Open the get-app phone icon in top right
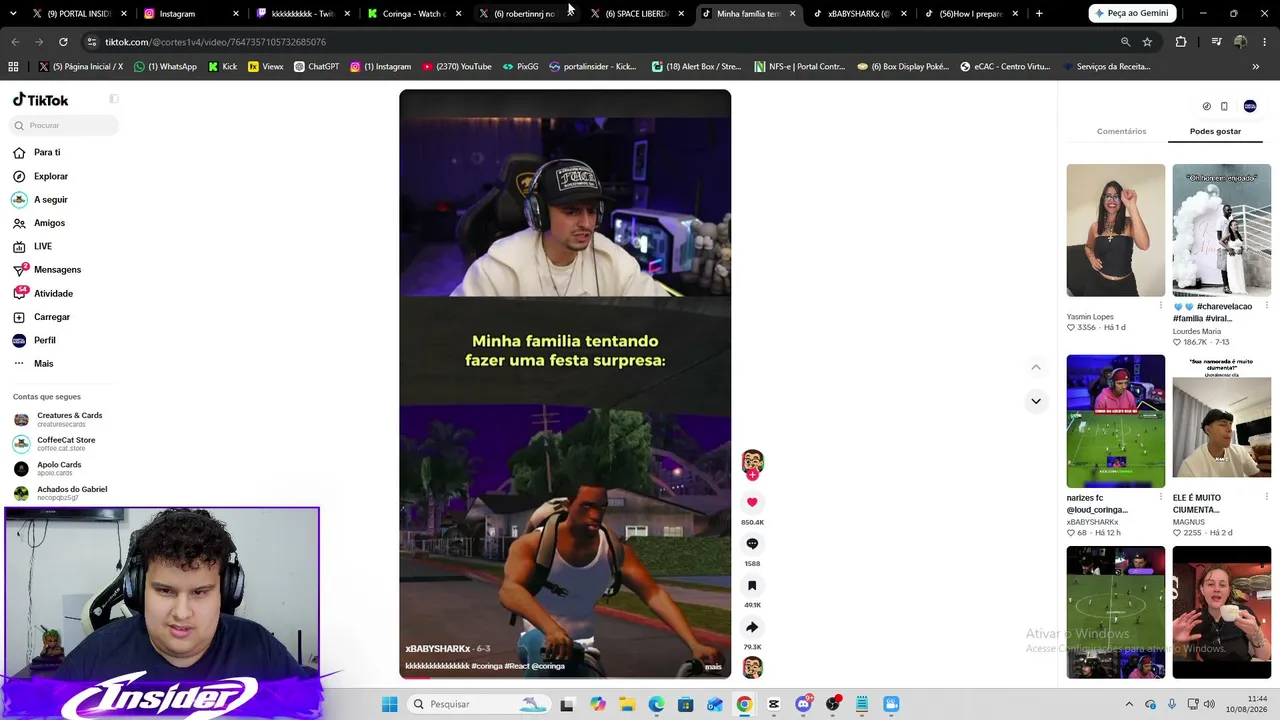The image size is (1280, 720). point(1224,106)
